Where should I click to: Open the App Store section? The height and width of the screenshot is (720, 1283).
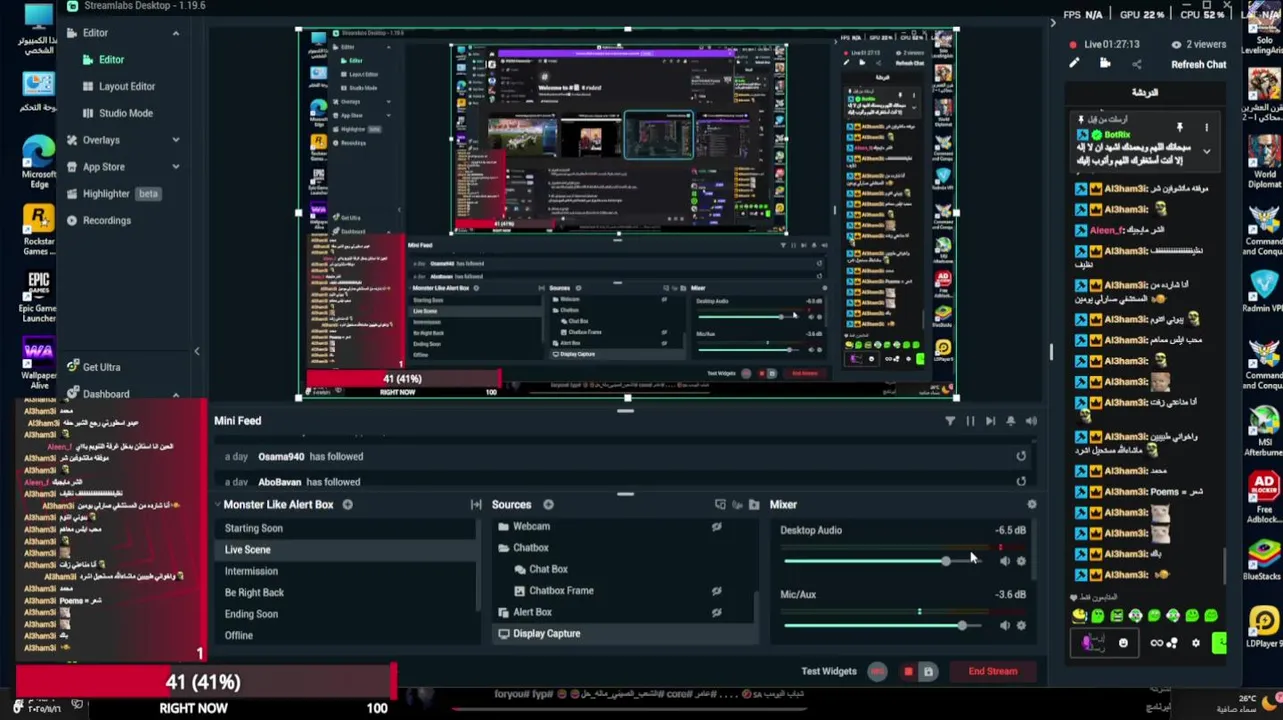coord(104,167)
